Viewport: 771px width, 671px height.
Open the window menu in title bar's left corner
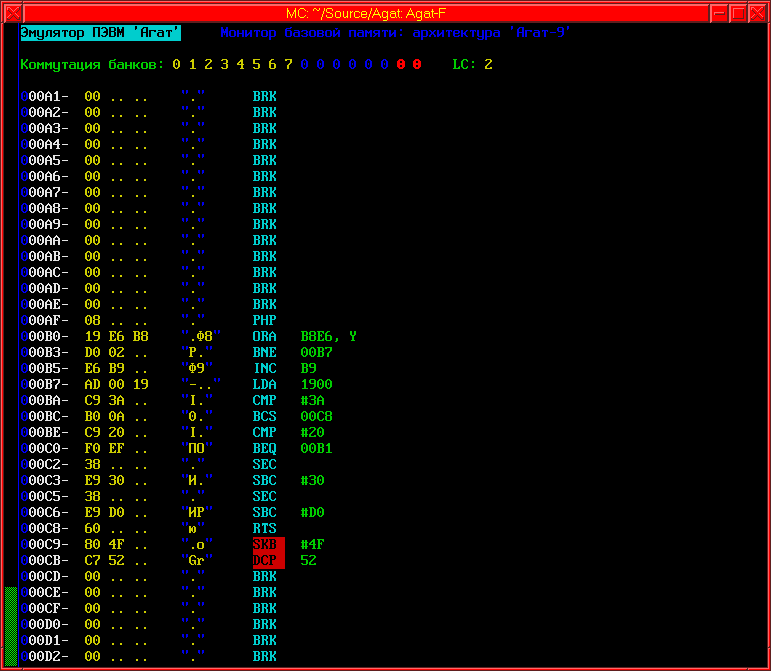11,11
